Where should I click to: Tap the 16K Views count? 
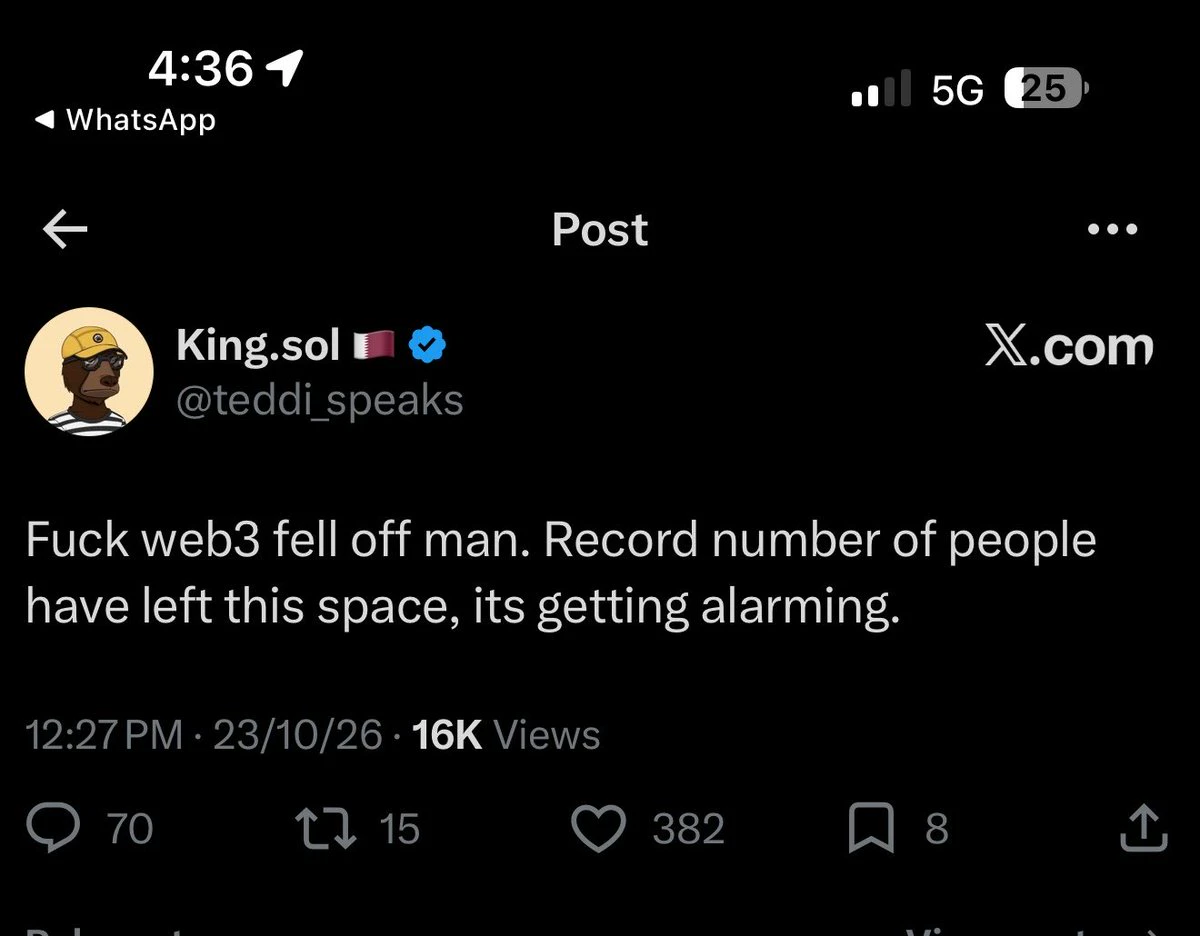pos(505,736)
